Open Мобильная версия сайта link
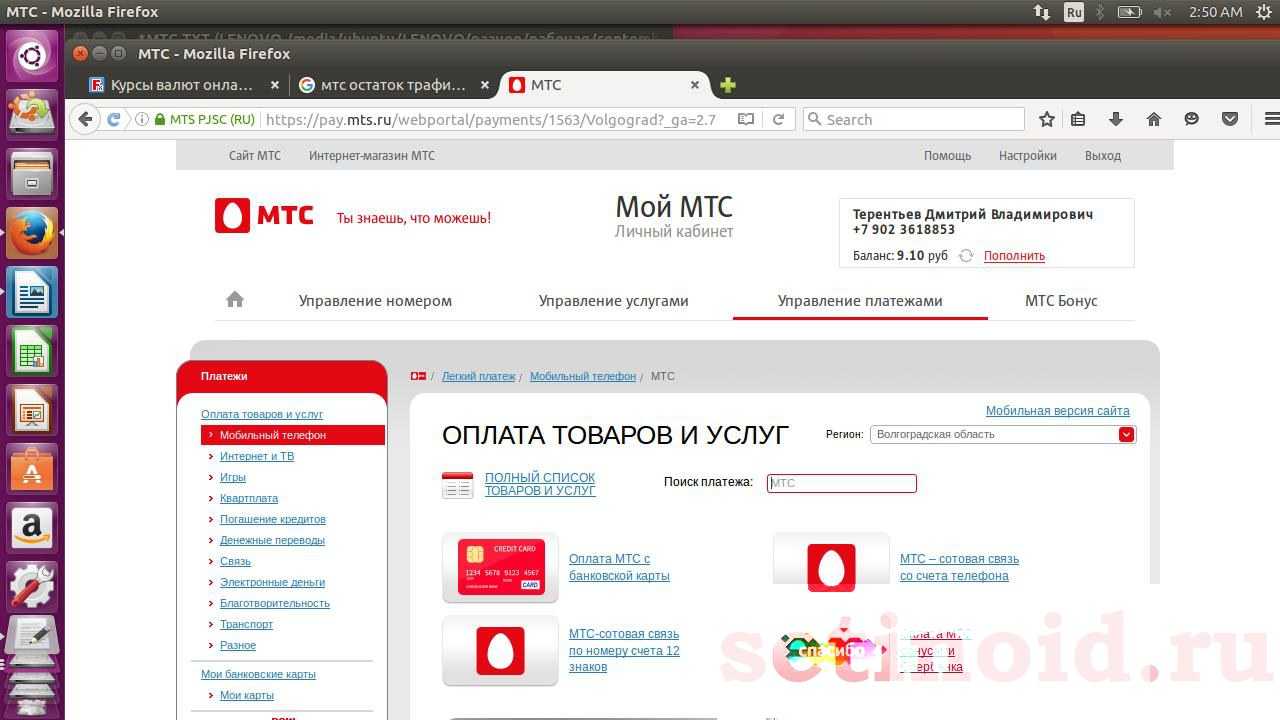Image resolution: width=1280 pixels, height=720 pixels. 1058,411
